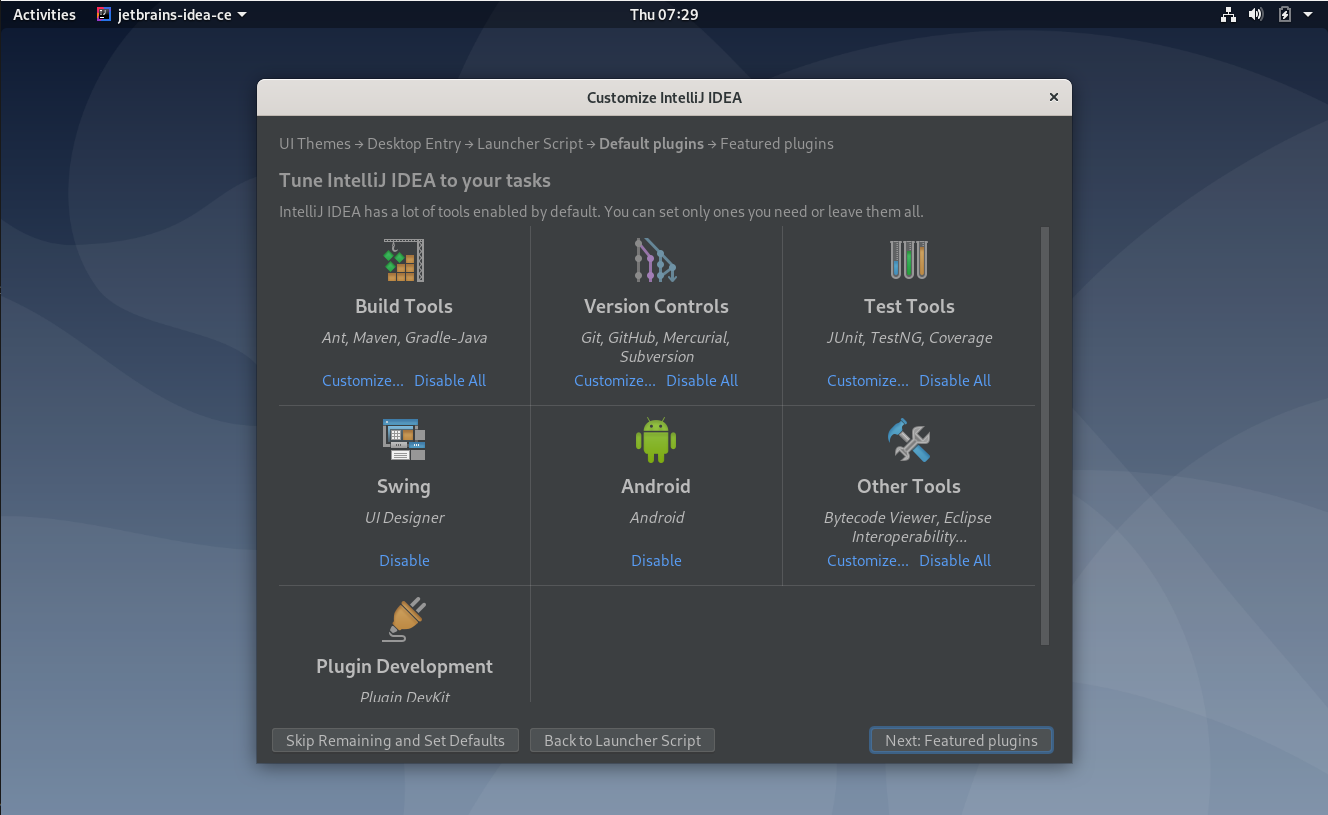Click the 'UI Designer' description text
The width and height of the screenshot is (1328, 815).
pyautogui.click(x=404, y=517)
